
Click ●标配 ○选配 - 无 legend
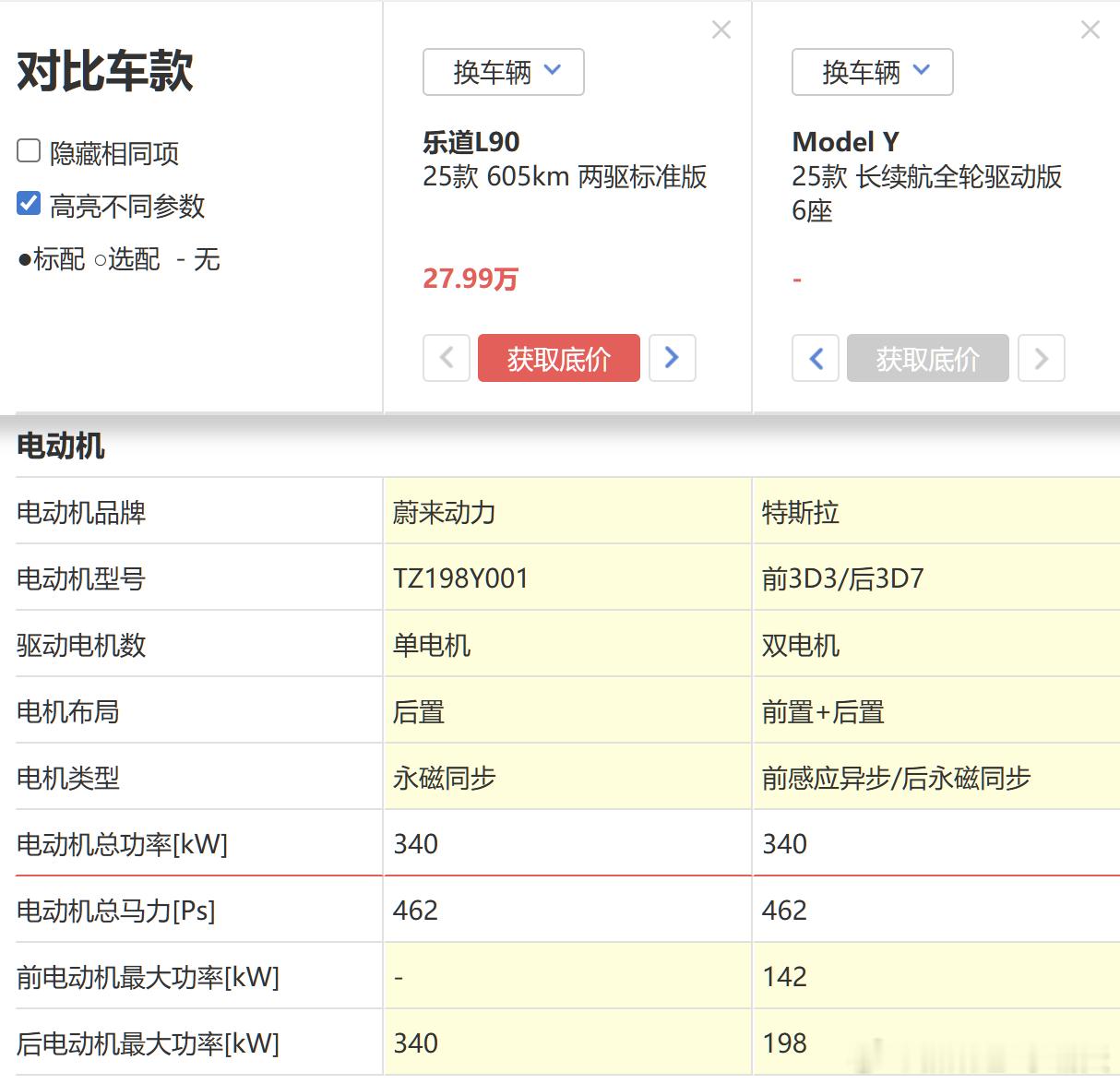pyautogui.click(x=118, y=259)
